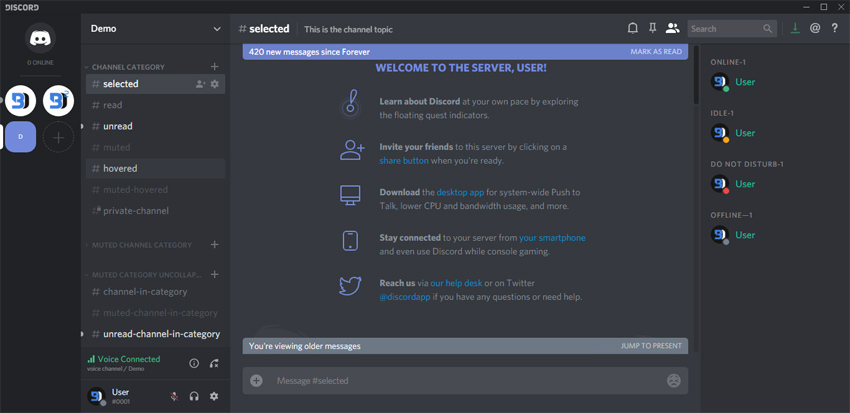This screenshot has height=413, width=850.
Task: Toggle headphone deafen
Action: [x=194, y=397]
